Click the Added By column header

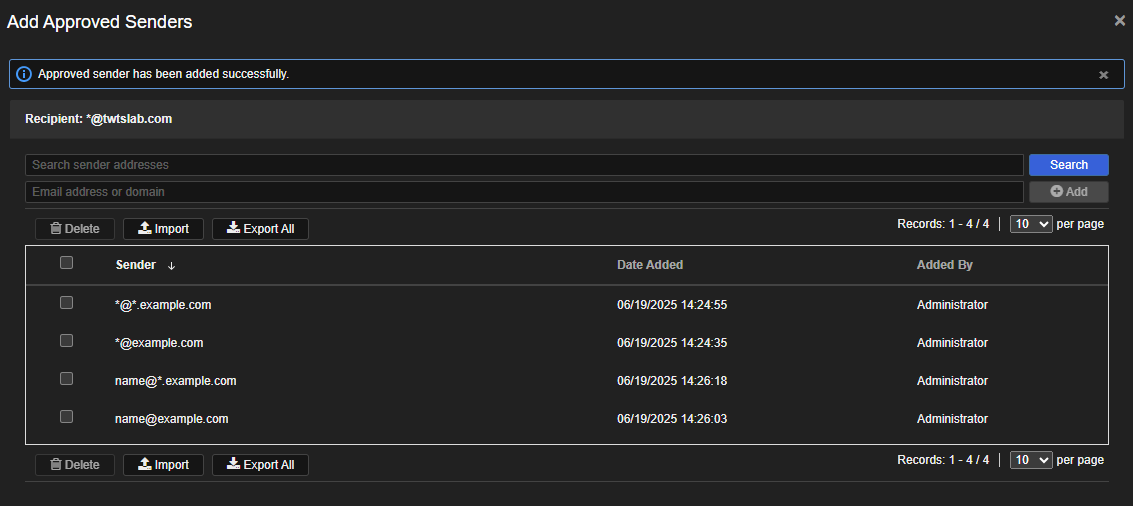pos(944,265)
